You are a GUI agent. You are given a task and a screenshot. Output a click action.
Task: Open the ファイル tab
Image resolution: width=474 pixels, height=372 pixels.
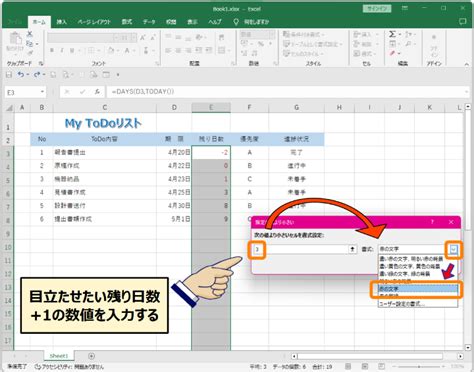click(x=15, y=22)
